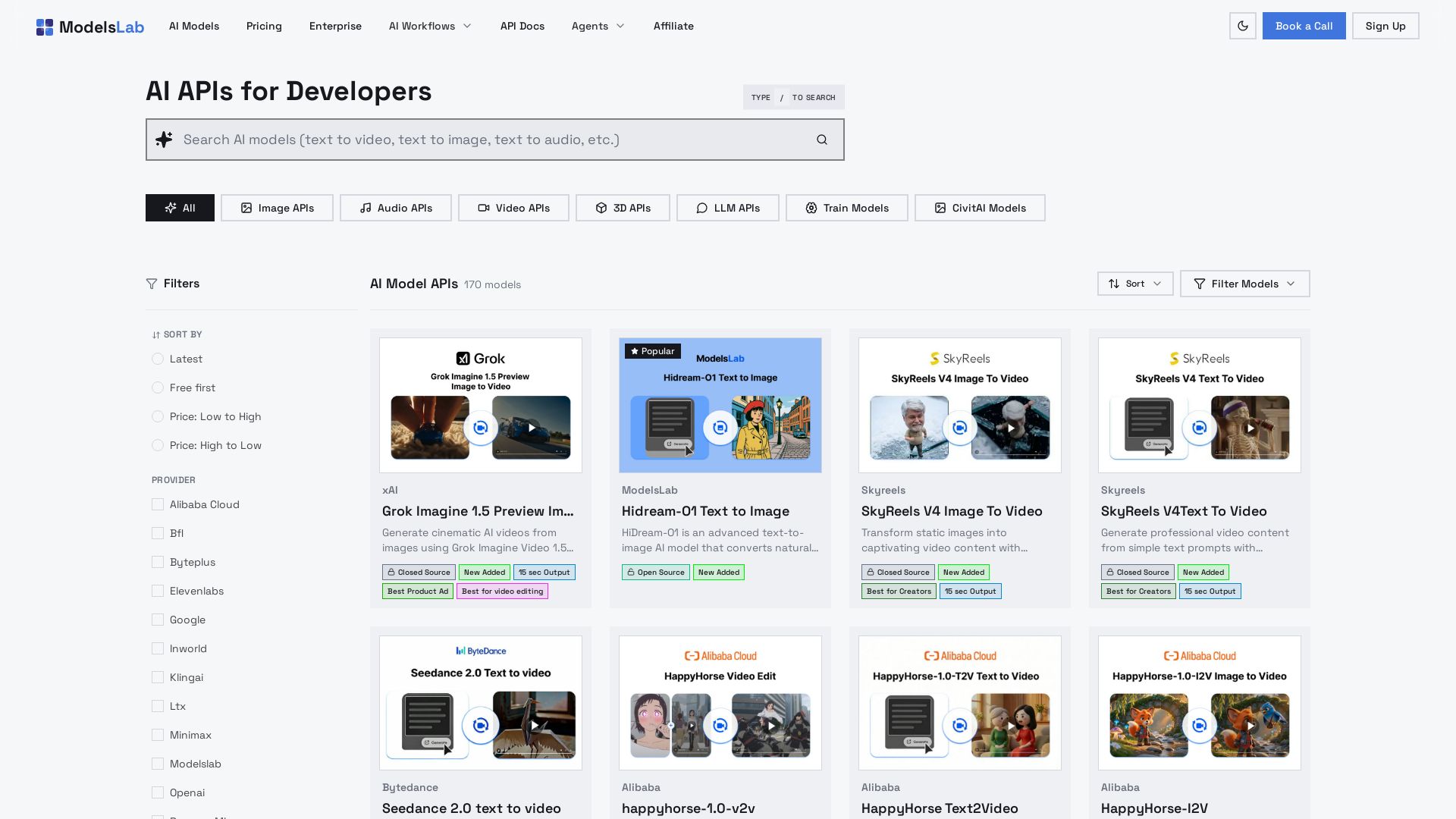This screenshot has width=1456, height=819.
Task: Click convert icon on SkyReels Image To Video card
Action: pos(960,428)
